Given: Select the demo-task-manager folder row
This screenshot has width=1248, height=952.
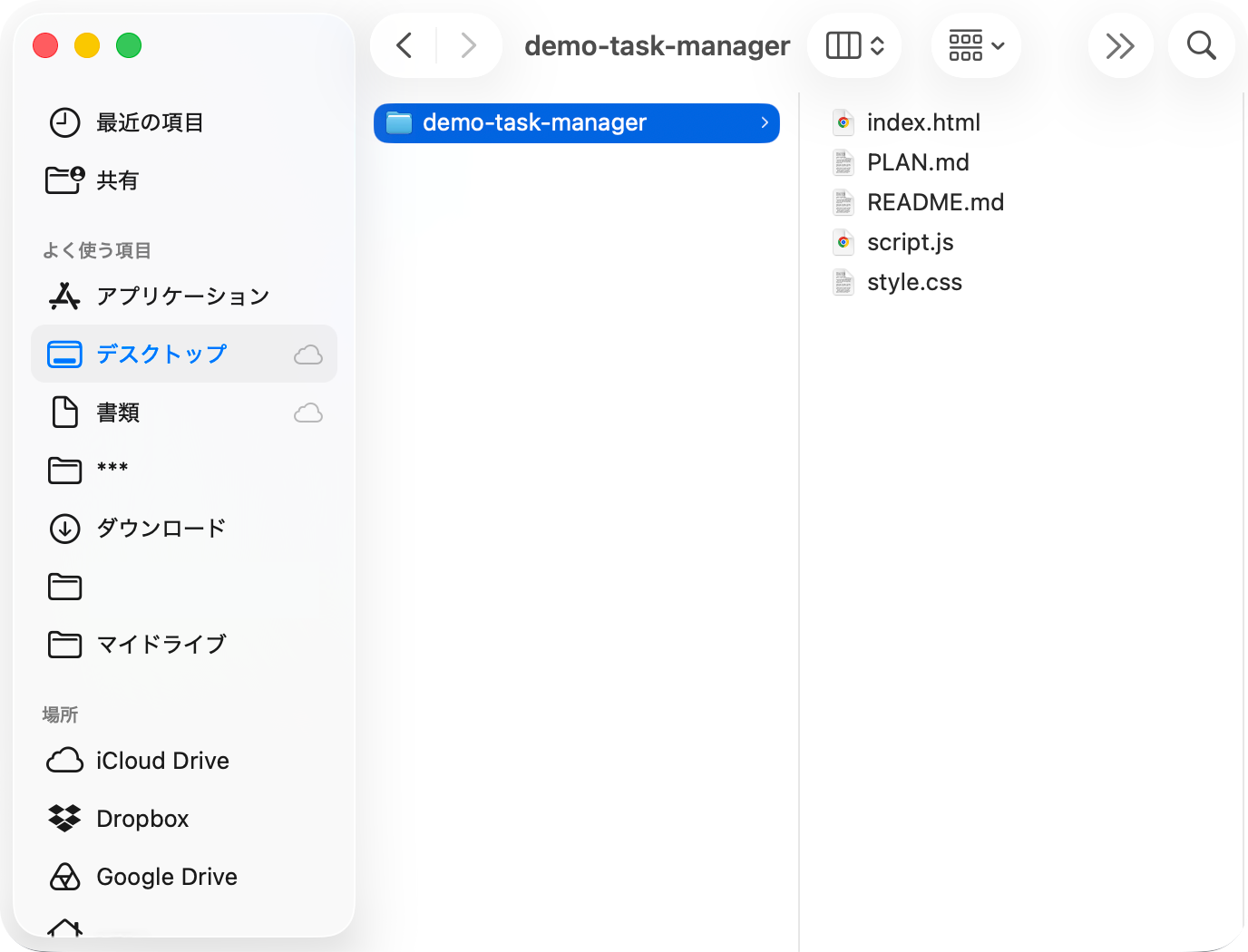Looking at the screenshot, I should tap(577, 122).
